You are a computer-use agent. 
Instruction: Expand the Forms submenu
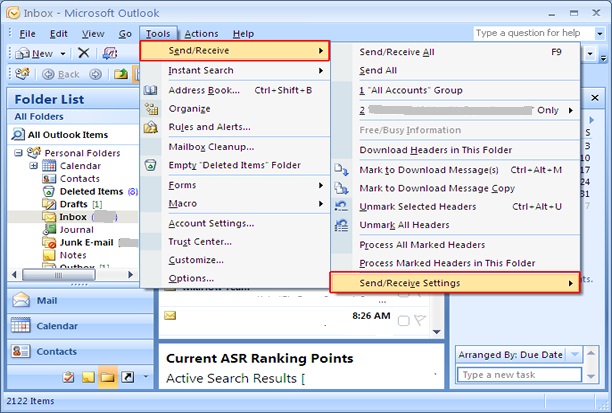click(235, 185)
